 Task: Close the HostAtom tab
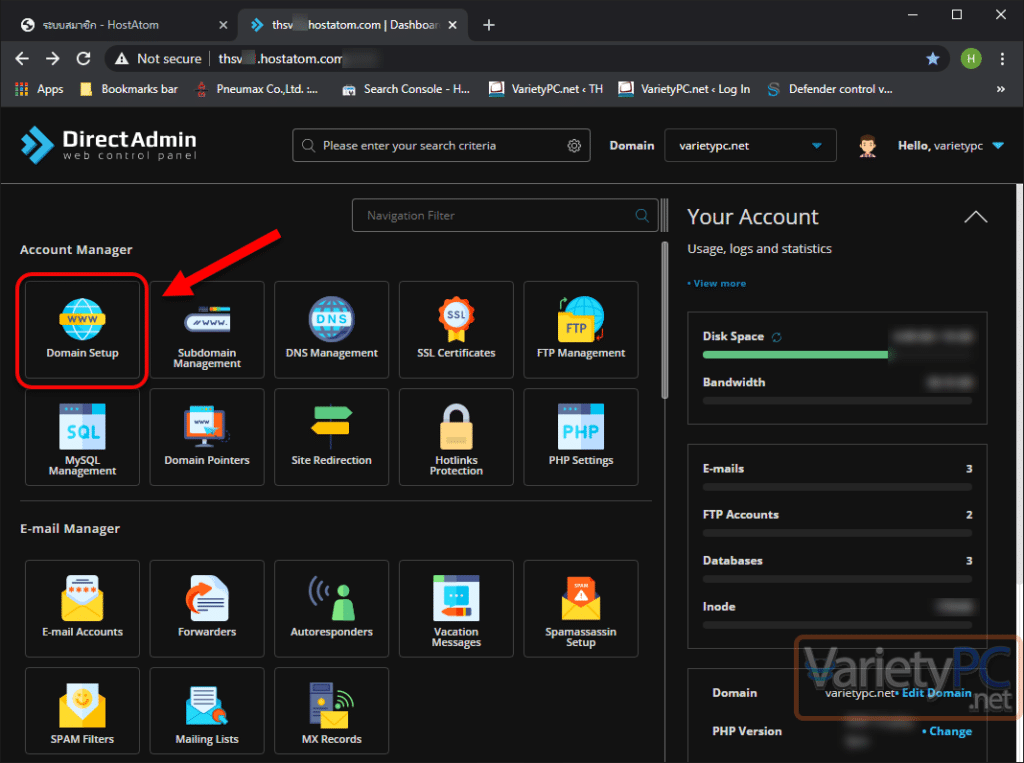click(223, 25)
